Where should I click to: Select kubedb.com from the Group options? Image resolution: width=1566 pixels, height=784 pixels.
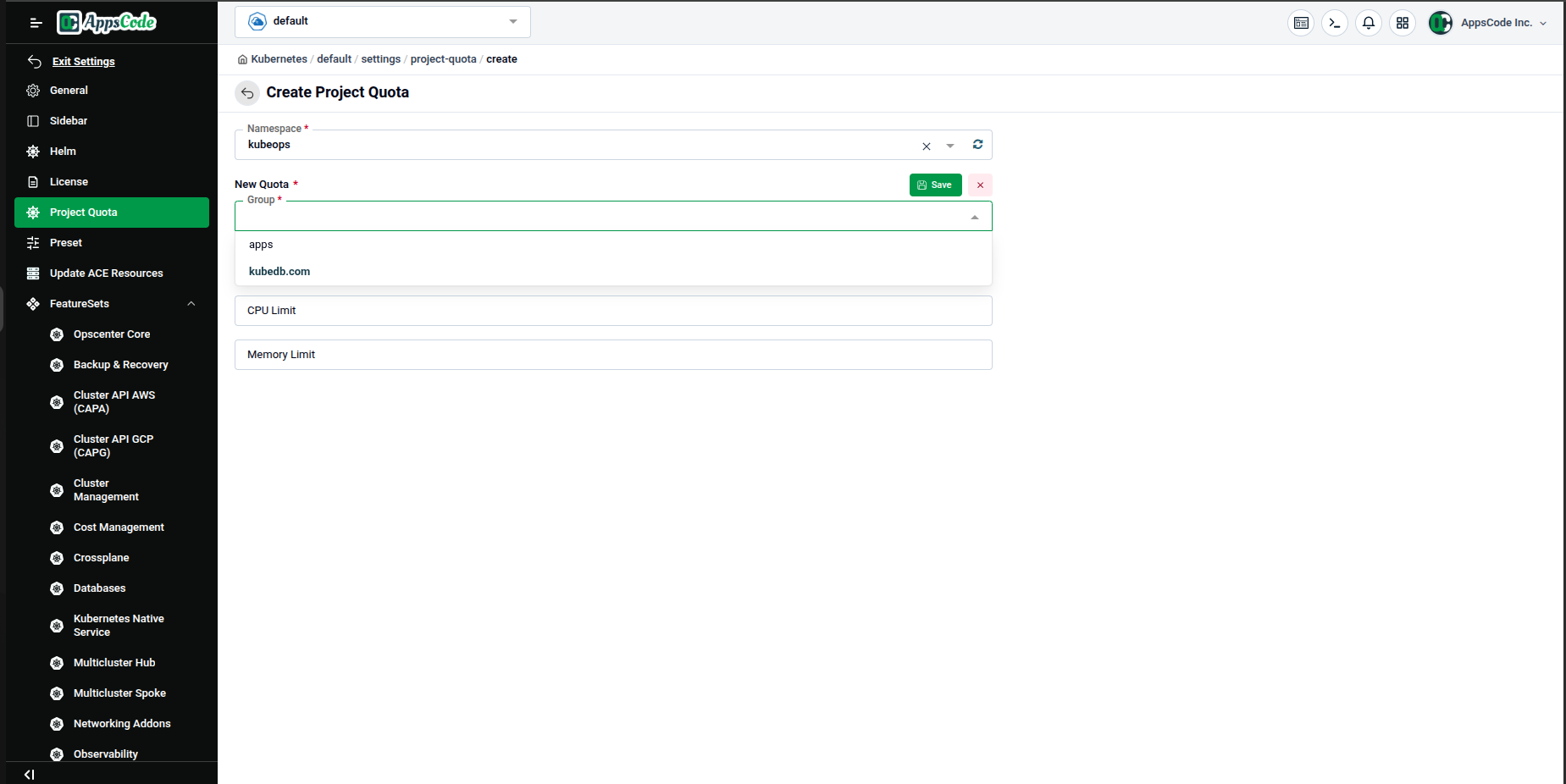coord(279,271)
